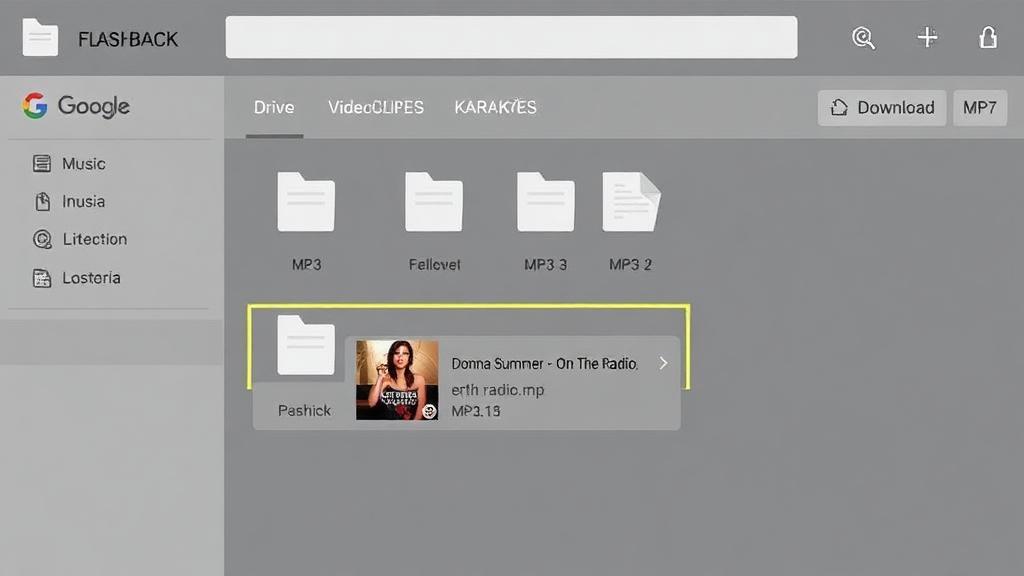Switch to the Drive tab
Viewport: 1024px width, 576px height.
pos(274,107)
